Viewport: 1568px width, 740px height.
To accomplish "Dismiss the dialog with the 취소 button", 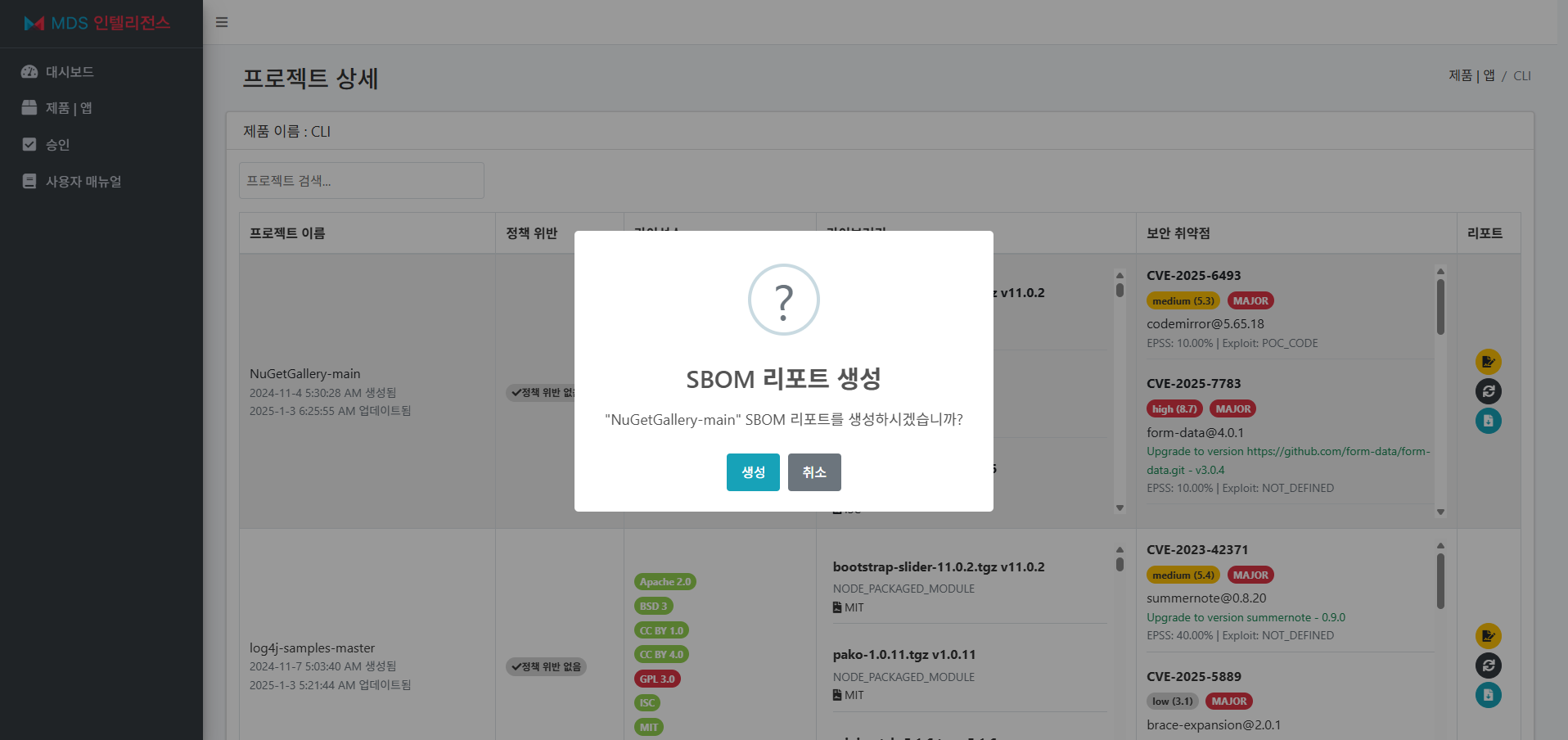I will [x=813, y=472].
